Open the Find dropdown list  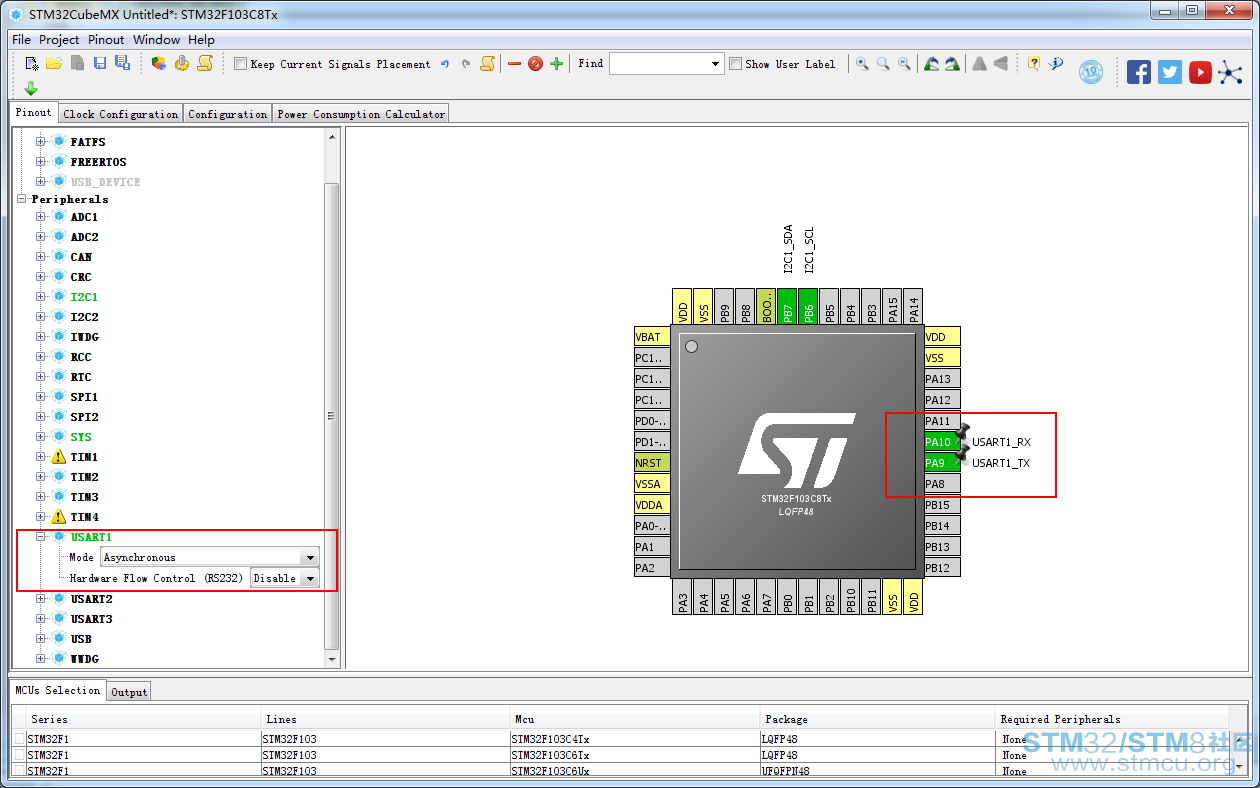point(715,64)
